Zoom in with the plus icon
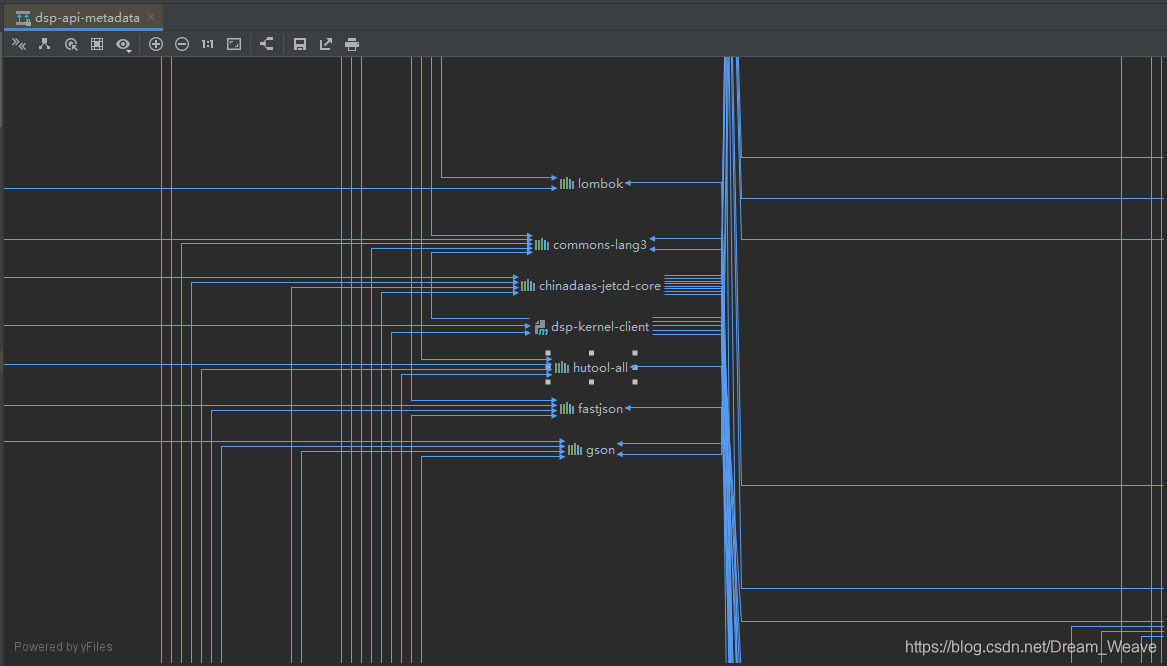Image resolution: width=1167 pixels, height=666 pixels. point(156,45)
